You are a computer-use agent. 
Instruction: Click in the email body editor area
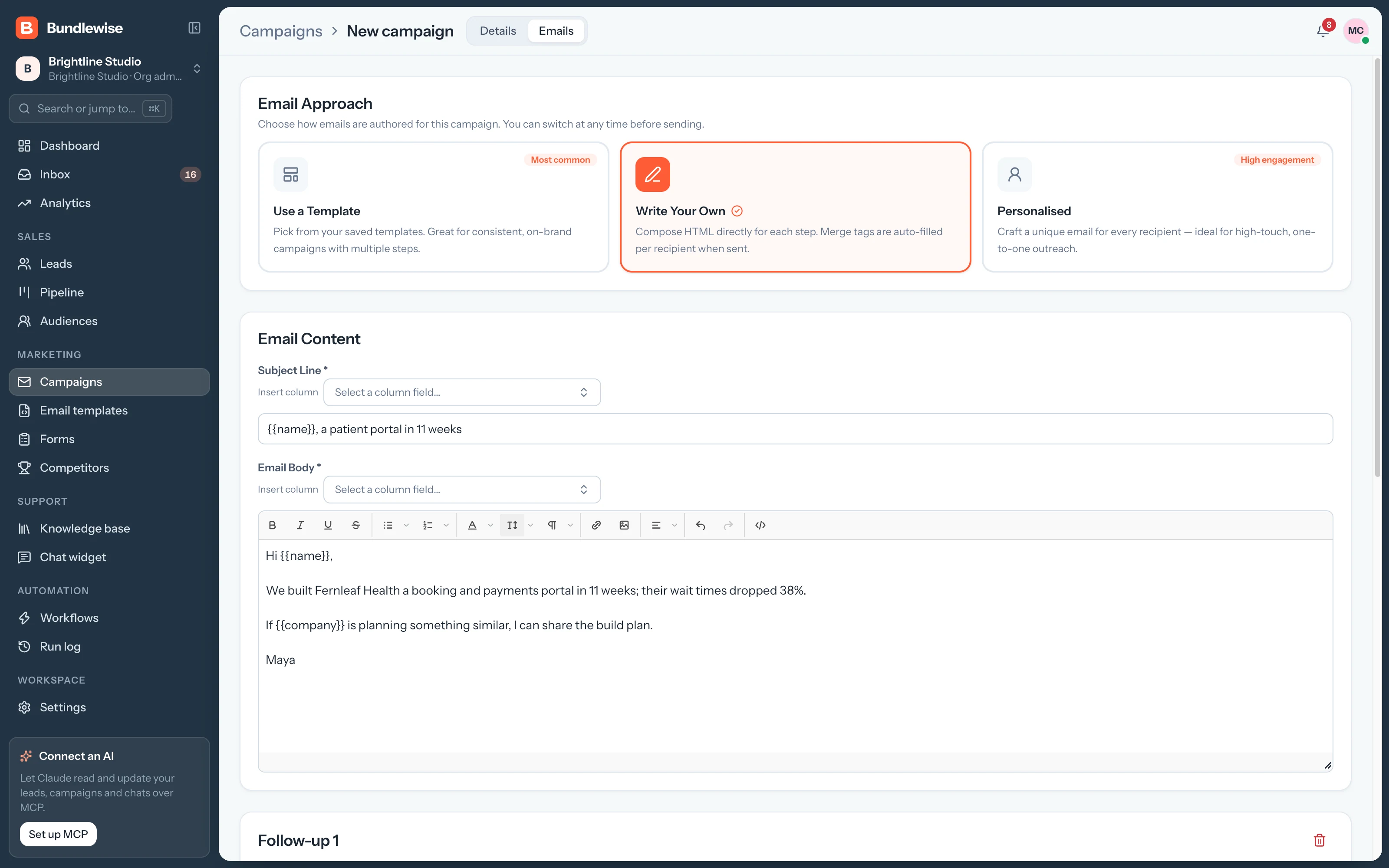coord(795,646)
